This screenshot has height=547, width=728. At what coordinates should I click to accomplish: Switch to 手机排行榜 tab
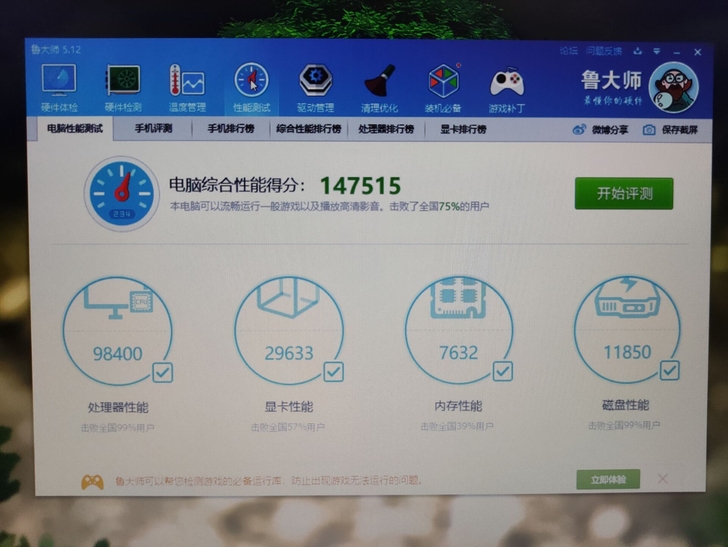coord(231,129)
